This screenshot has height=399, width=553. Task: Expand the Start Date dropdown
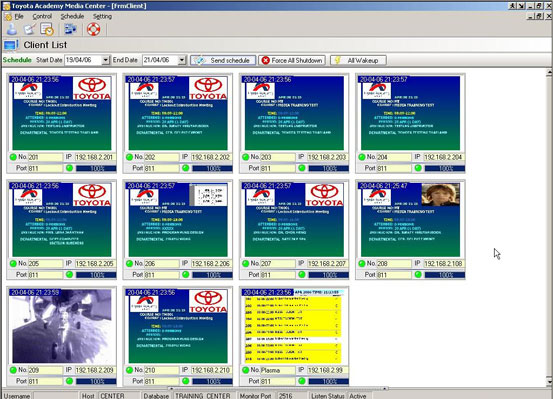coord(105,60)
